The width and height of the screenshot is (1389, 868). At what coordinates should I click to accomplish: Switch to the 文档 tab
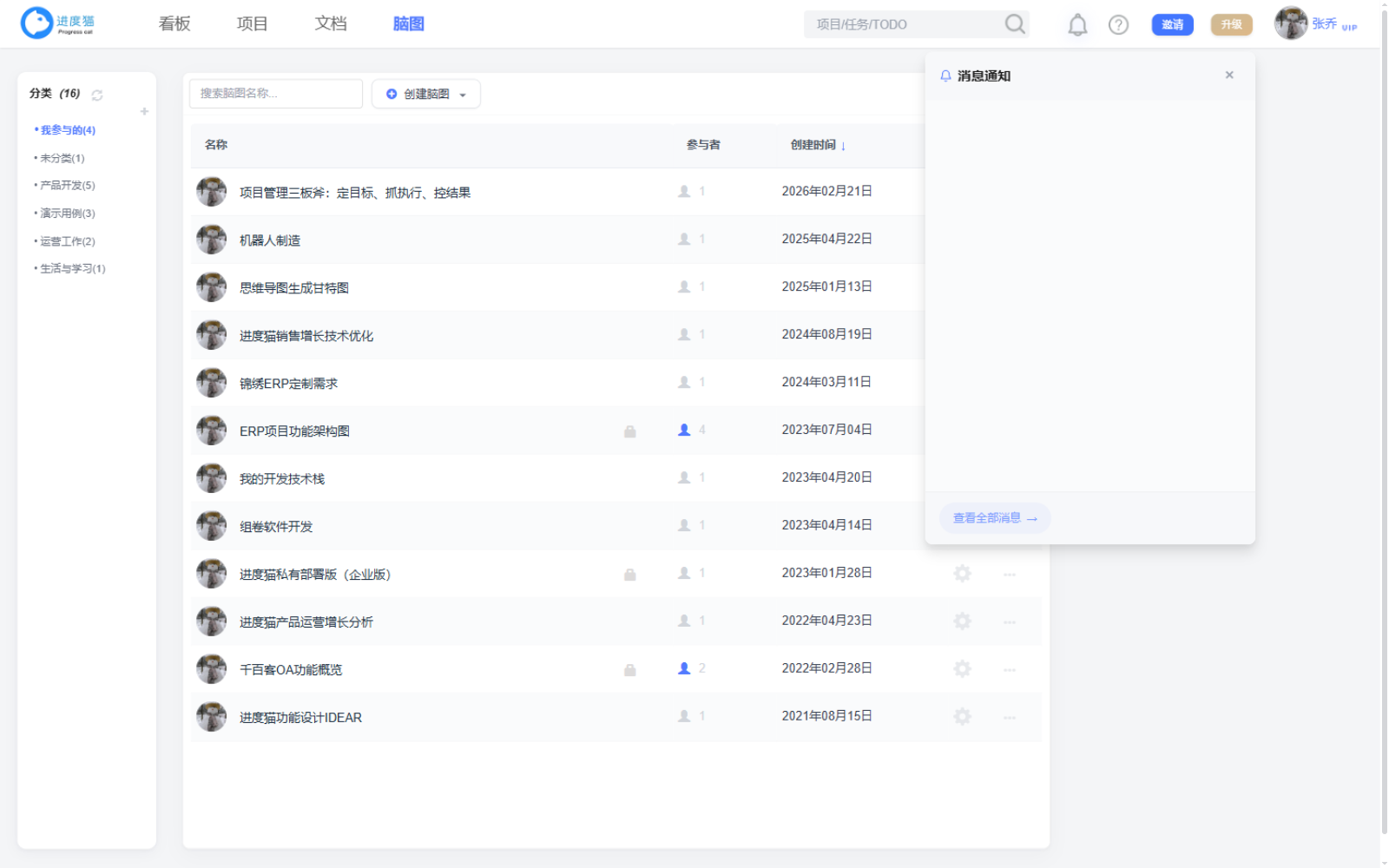pyautogui.click(x=331, y=23)
